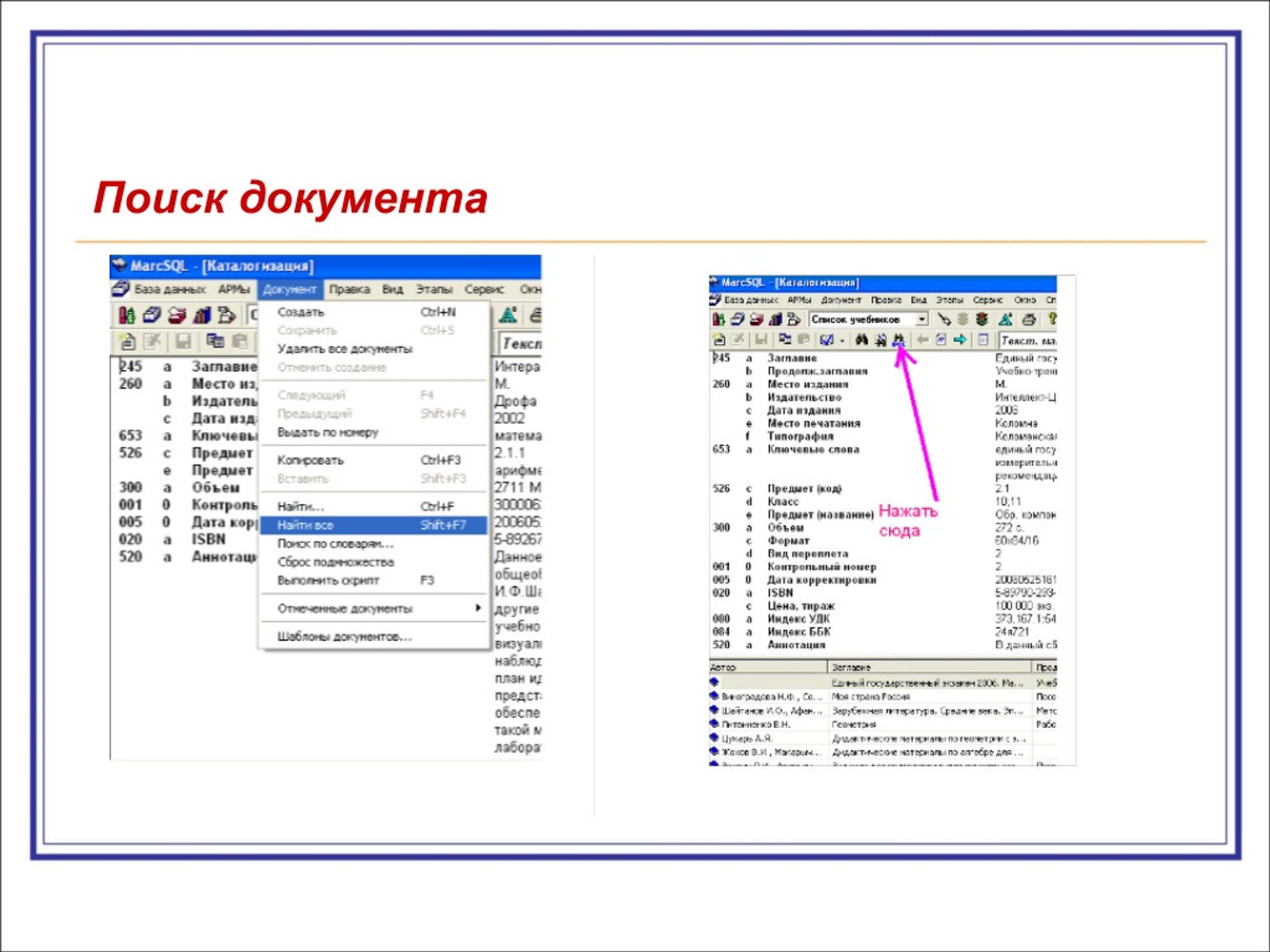
Task: Click the gray traffic light icon
Action: pyautogui.click(x=963, y=319)
